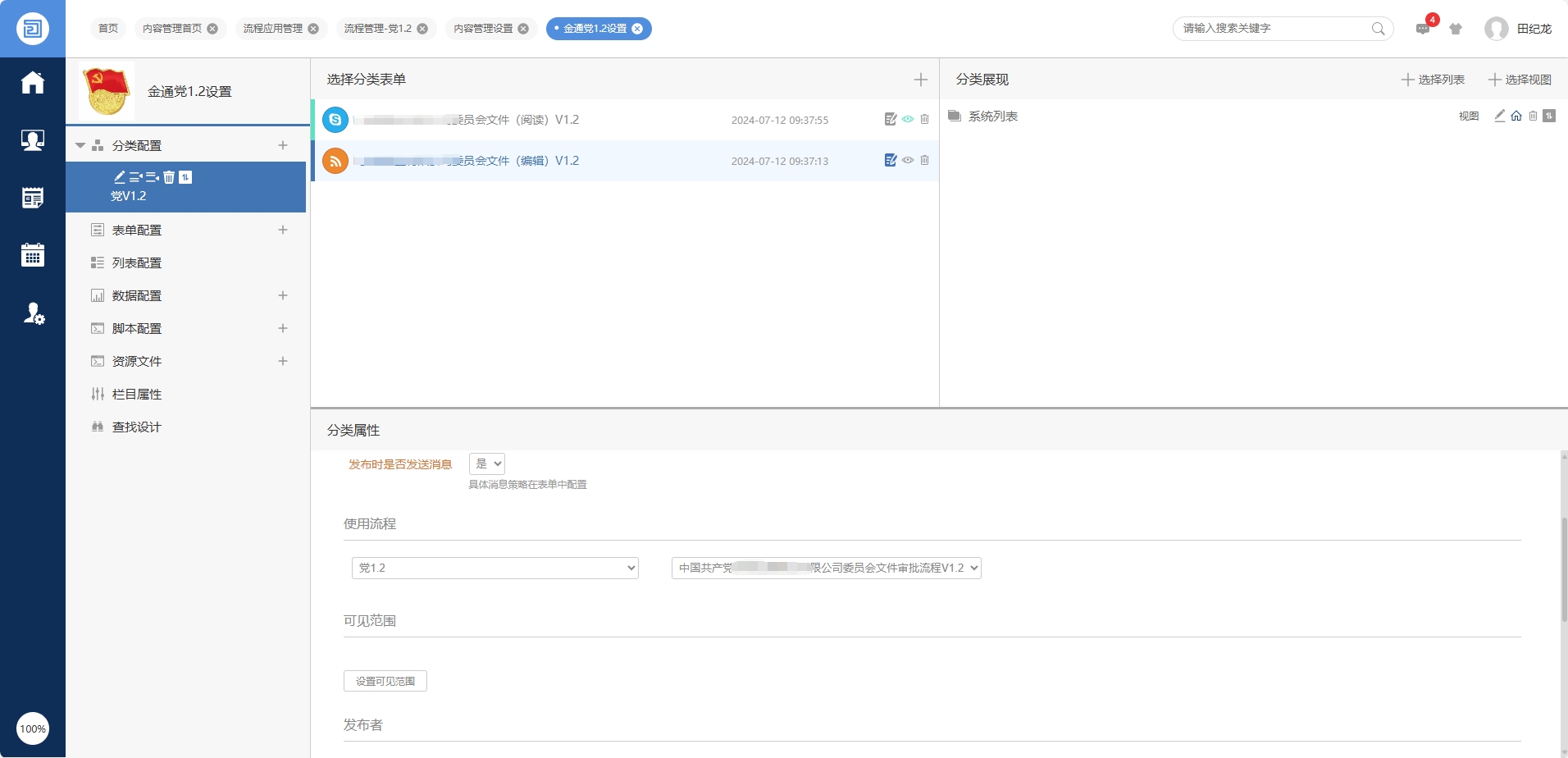The height and width of the screenshot is (758, 1568).
Task: Open the calendar icon in the left sidebar
Action: click(x=33, y=255)
